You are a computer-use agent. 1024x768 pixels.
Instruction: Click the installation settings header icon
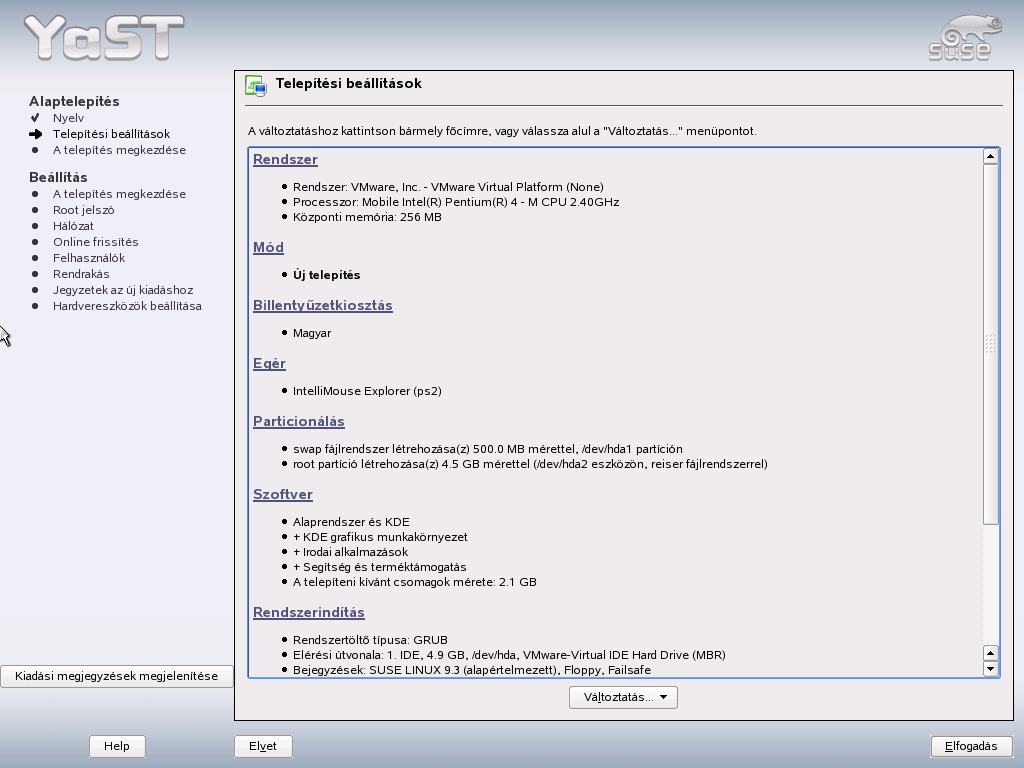[255, 86]
